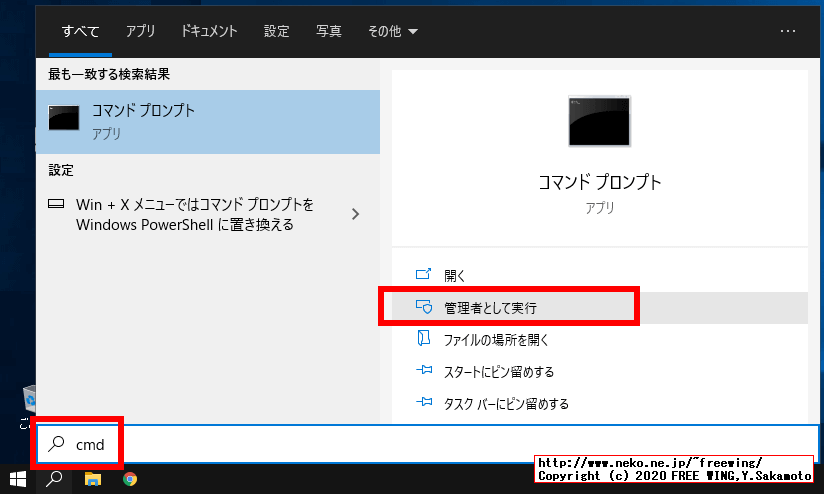The height and width of the screenshot is (494, 824).
Task: Click the pin icon beside スタートにピン留めする
Action: pyautogui.click(x=424, y=370)
